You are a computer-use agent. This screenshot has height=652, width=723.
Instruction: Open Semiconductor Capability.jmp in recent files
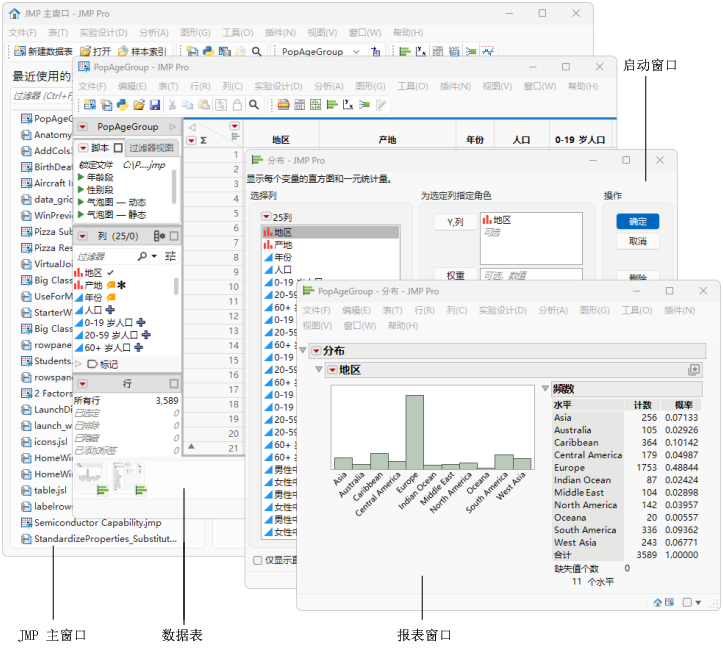tap(97, 523)
